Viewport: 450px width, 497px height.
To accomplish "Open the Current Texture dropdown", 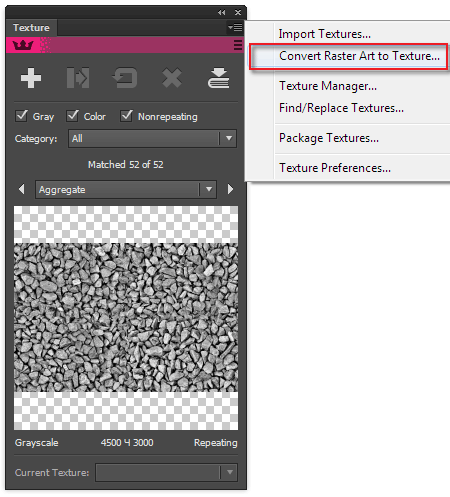I will [x=166, y=472].
